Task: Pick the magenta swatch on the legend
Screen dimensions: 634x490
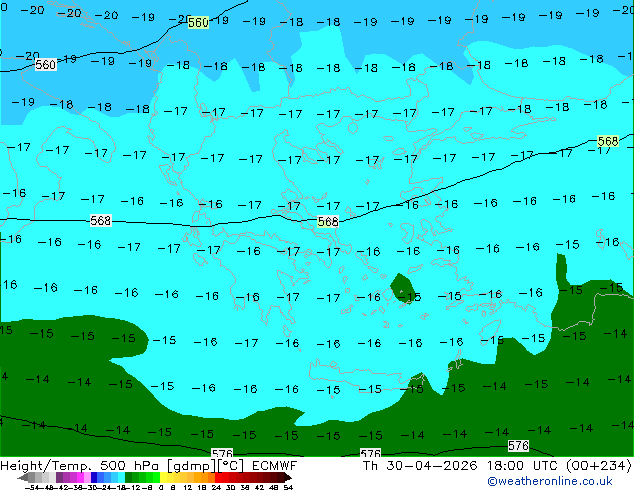Action: 80,478
